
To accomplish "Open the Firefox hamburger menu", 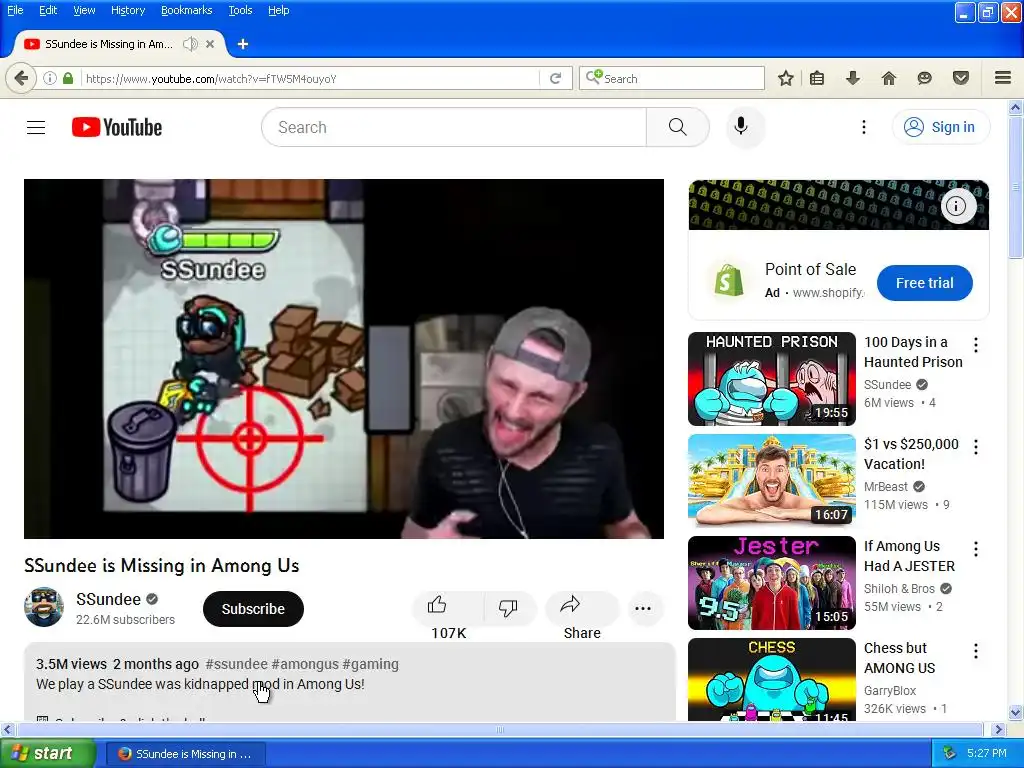I will coord(1003,78).
